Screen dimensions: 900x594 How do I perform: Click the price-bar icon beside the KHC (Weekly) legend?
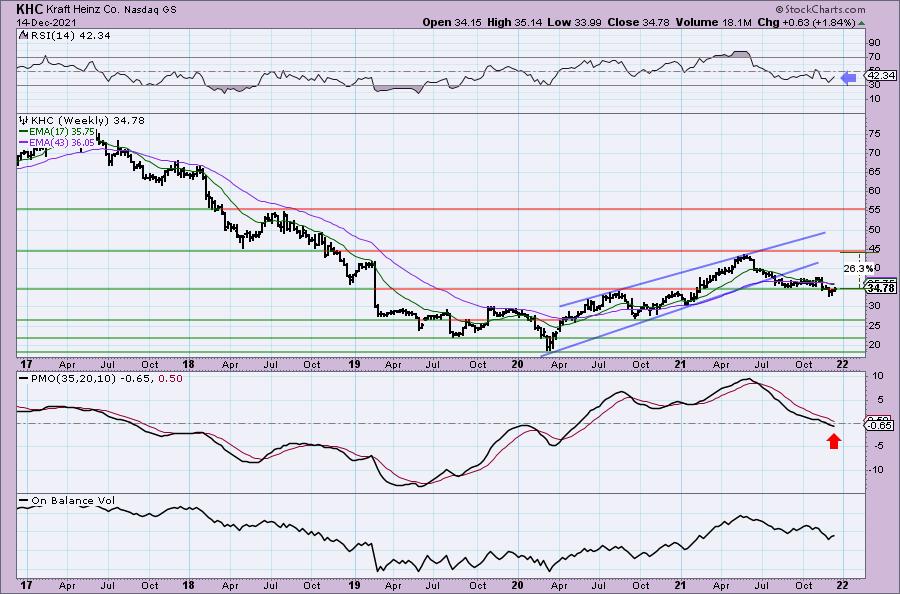24,121
